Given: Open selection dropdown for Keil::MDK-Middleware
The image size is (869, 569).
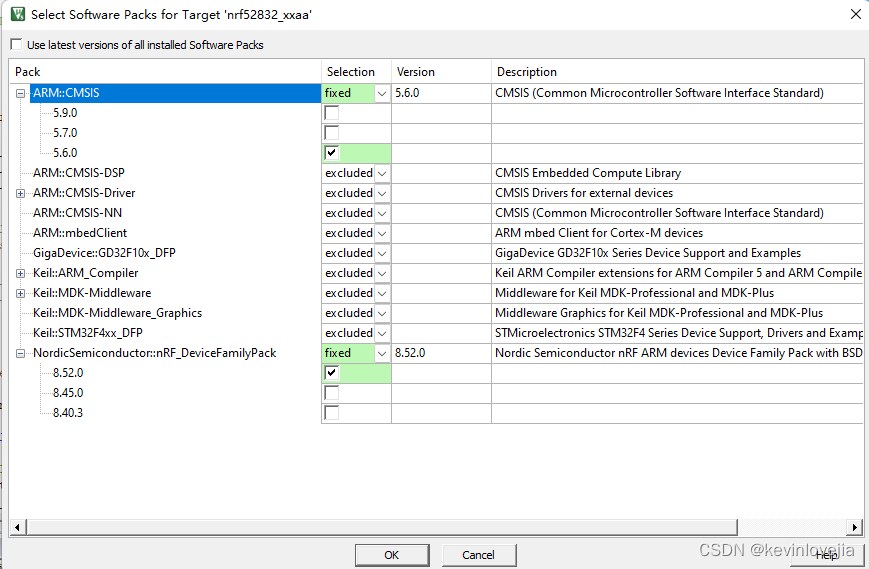Looking at the screenshot, I should click(382, 293).
